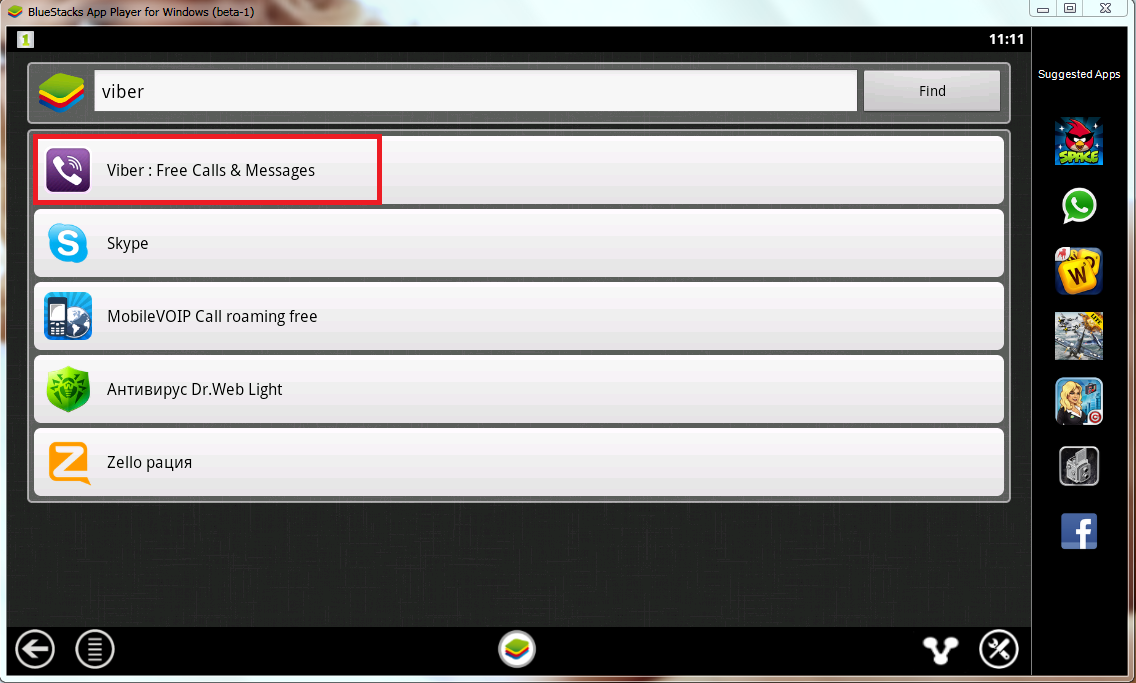
Task: Select Антивирус Dr.Web Light result
Action: coord(519,390)
